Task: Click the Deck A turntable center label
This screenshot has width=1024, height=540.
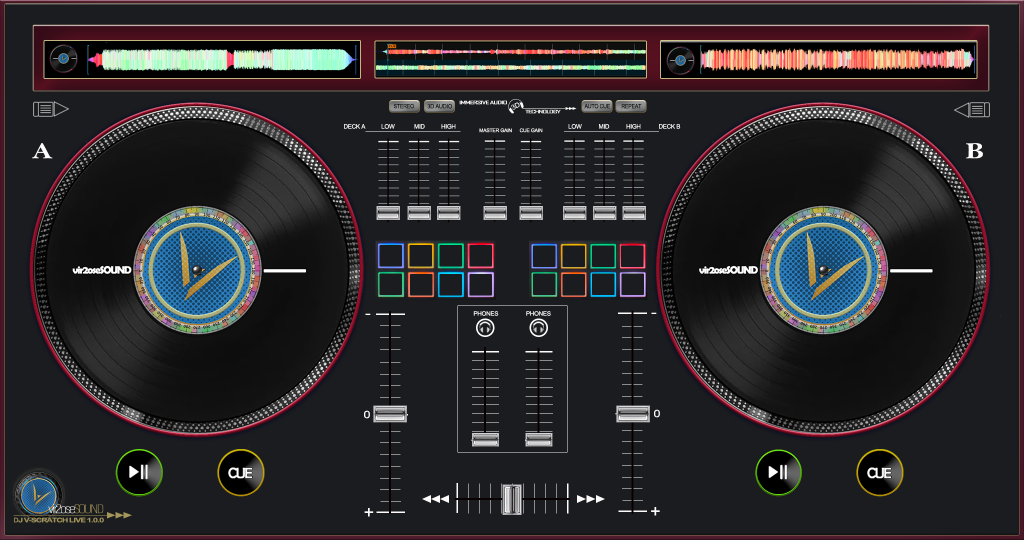Action: coord(197,270)
